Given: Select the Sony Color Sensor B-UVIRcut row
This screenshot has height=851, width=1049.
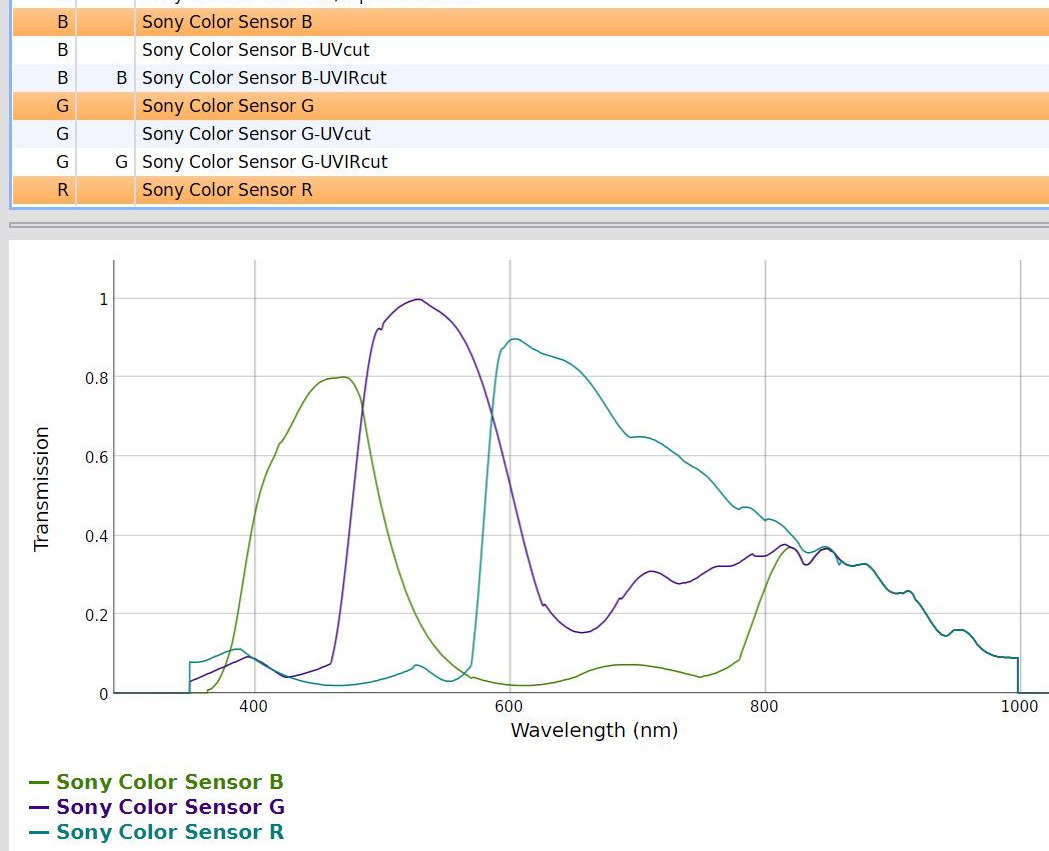Looking at the screenshot, I should click(x=531, y=78).
